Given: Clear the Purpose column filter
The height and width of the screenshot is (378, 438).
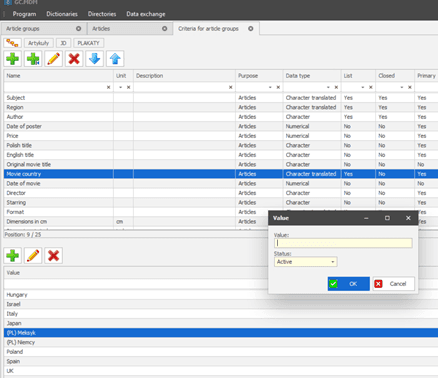Looking at the screenshot, I should click(x=278, y=87).
